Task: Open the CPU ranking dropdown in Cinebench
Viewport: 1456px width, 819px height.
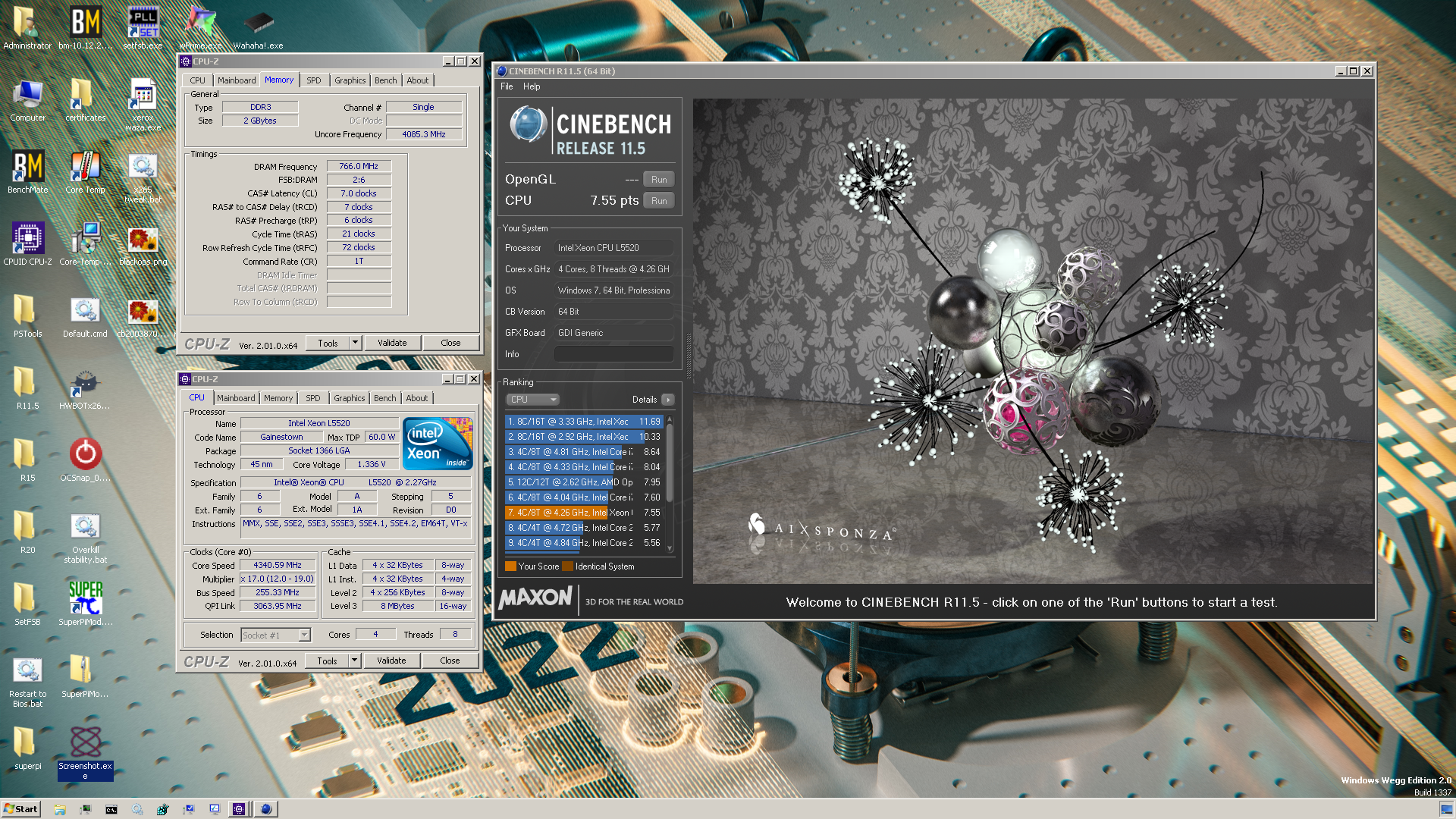Action: pyautogui.click(x=532, y=400)
